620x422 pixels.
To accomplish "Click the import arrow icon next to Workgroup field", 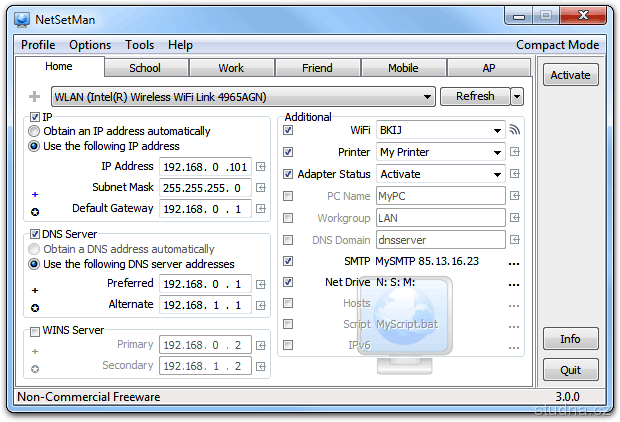I will pos(514,218).
